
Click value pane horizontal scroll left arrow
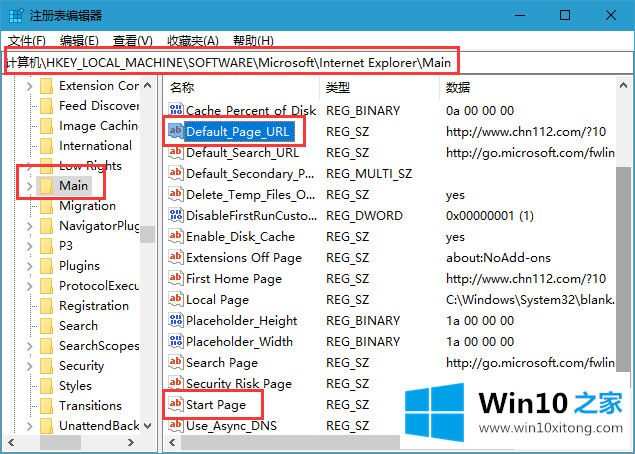pos(173,443)
